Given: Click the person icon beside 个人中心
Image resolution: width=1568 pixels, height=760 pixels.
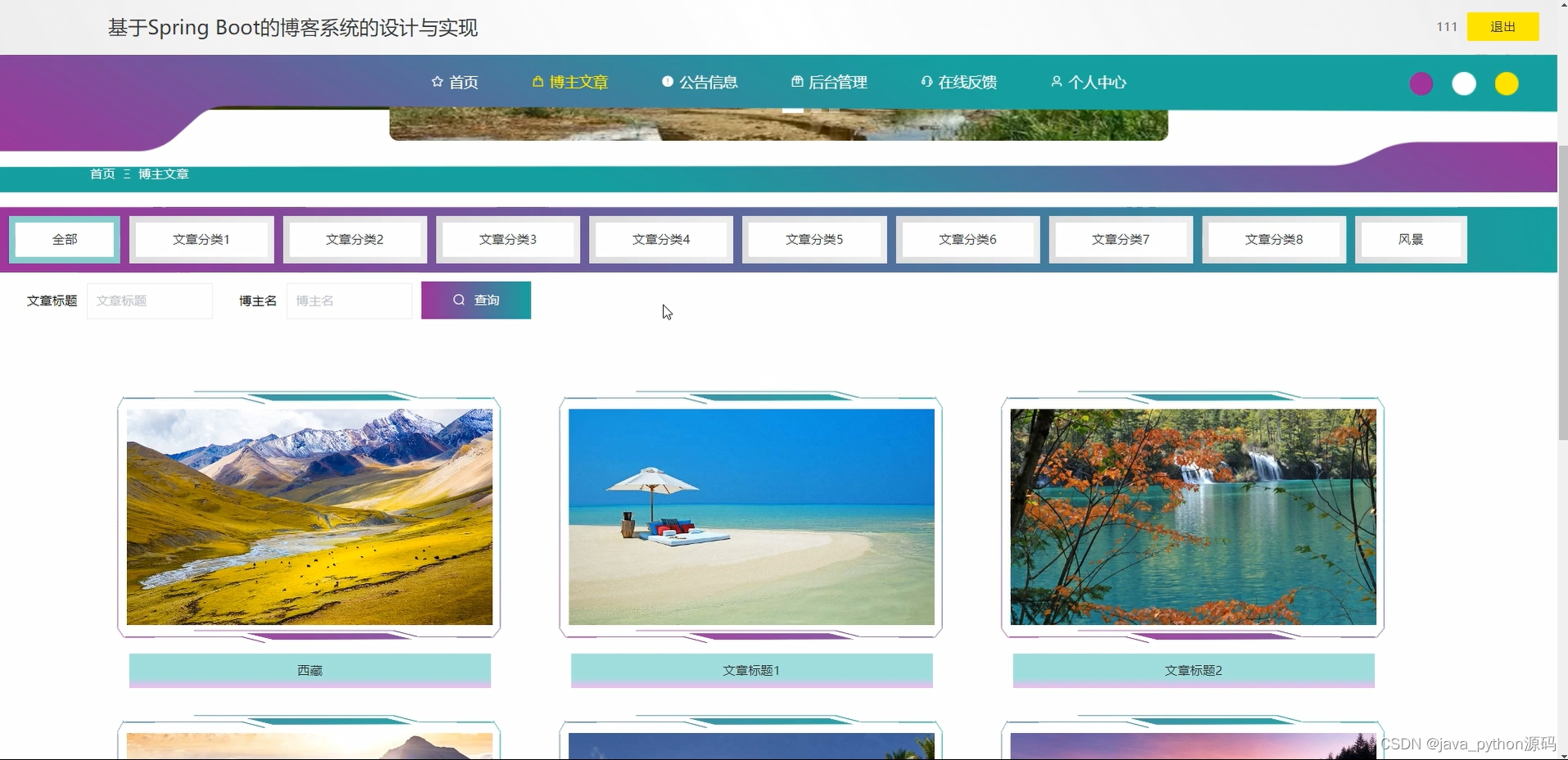Looking at the screenshot, I should coord(1056,82).
